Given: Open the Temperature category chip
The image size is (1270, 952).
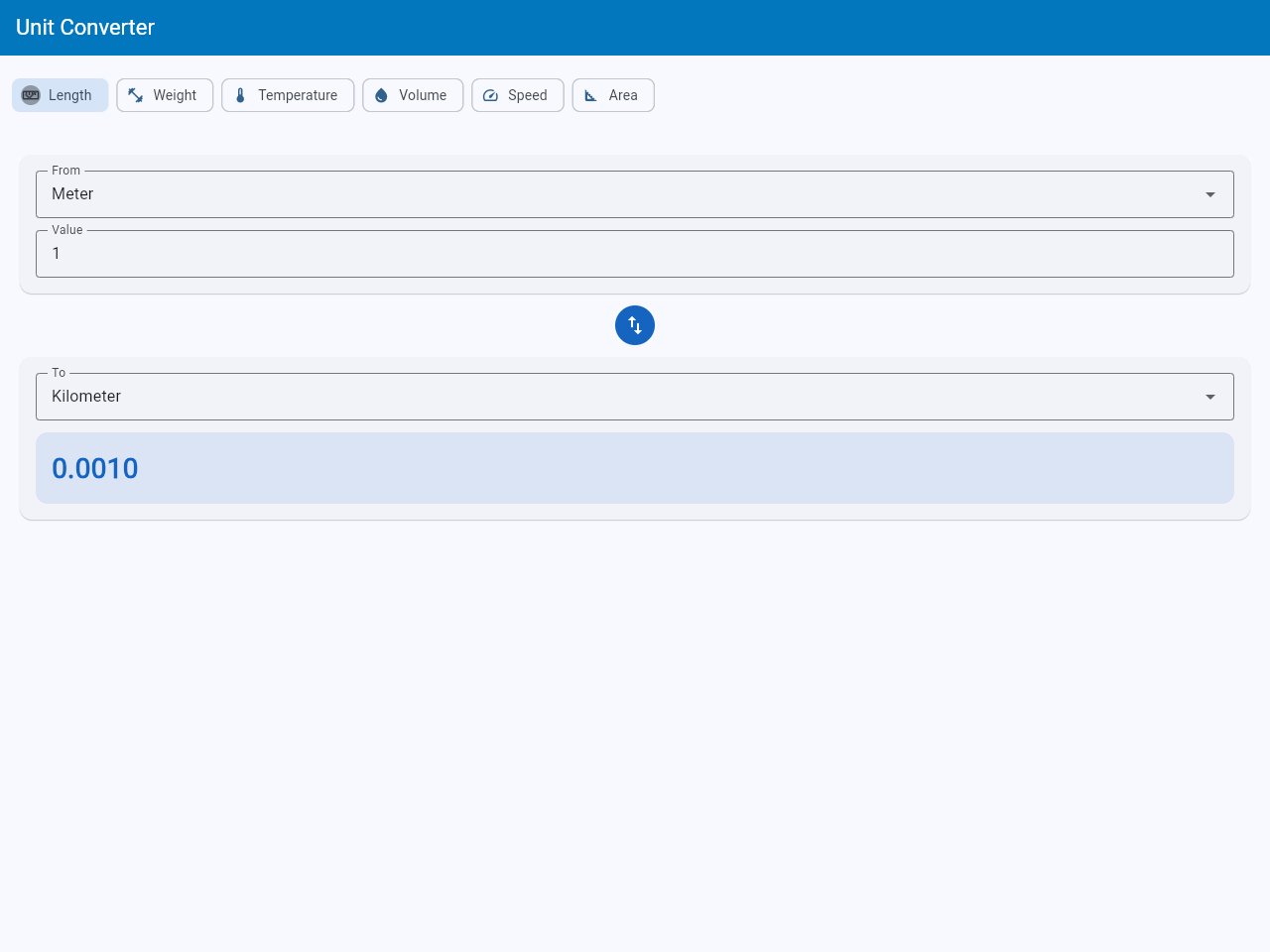Looking at the screenshot, I should 288,95.
